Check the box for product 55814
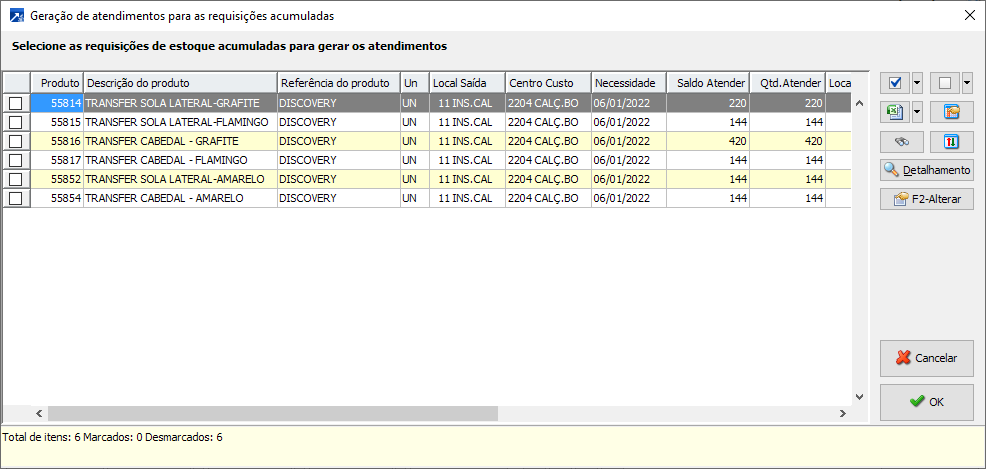 15,103
